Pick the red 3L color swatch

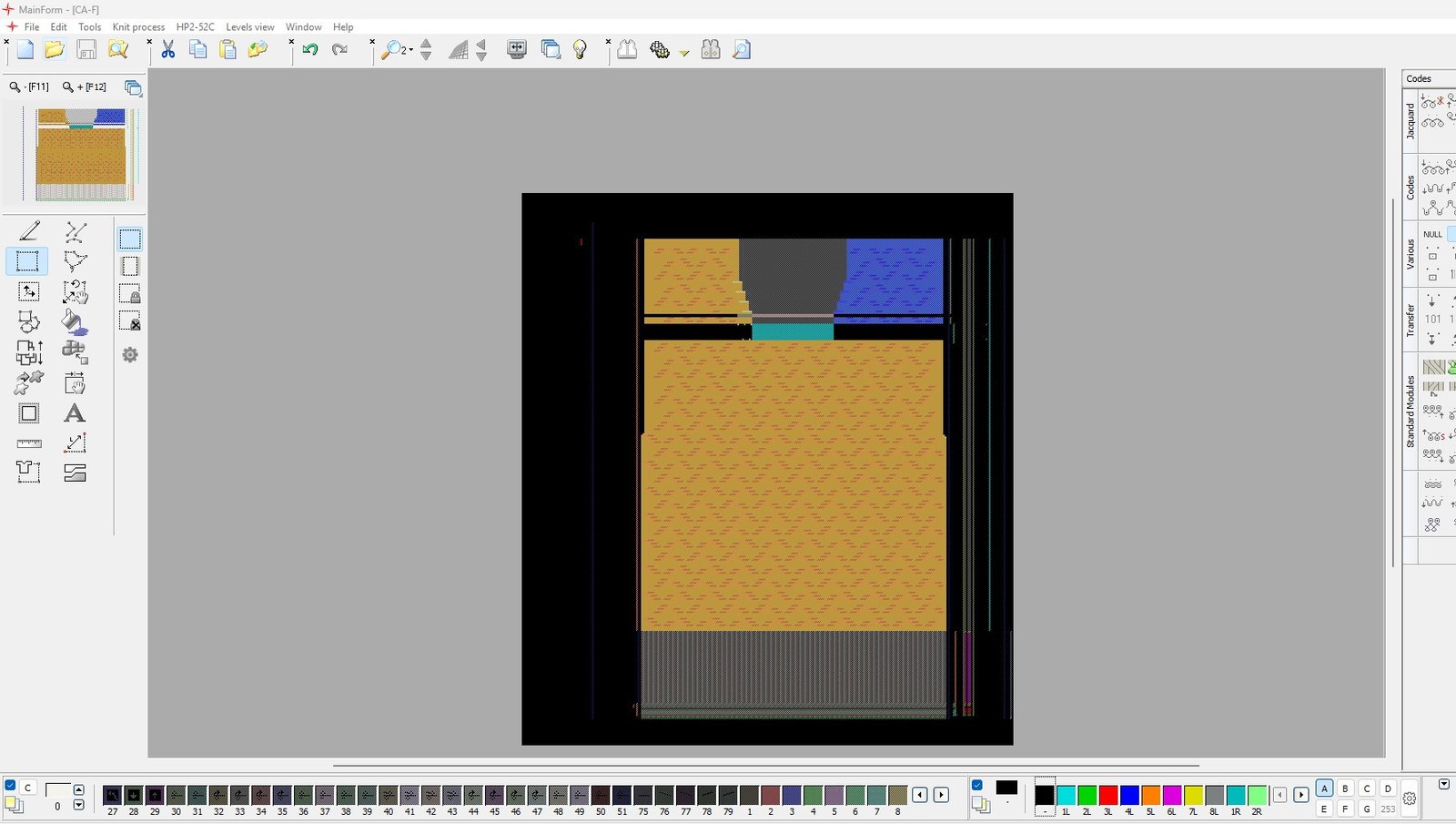1107,795
